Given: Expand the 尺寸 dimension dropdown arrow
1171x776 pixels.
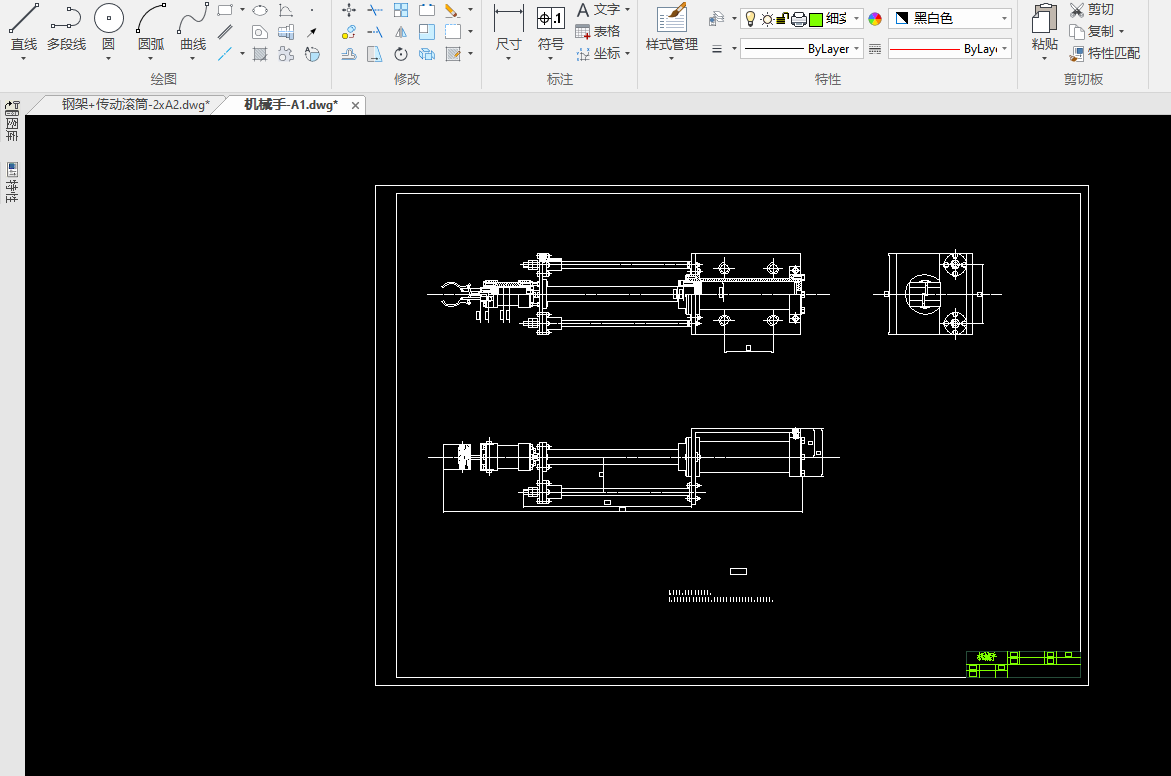Looking at the screenshot, I should pos(509,58).
